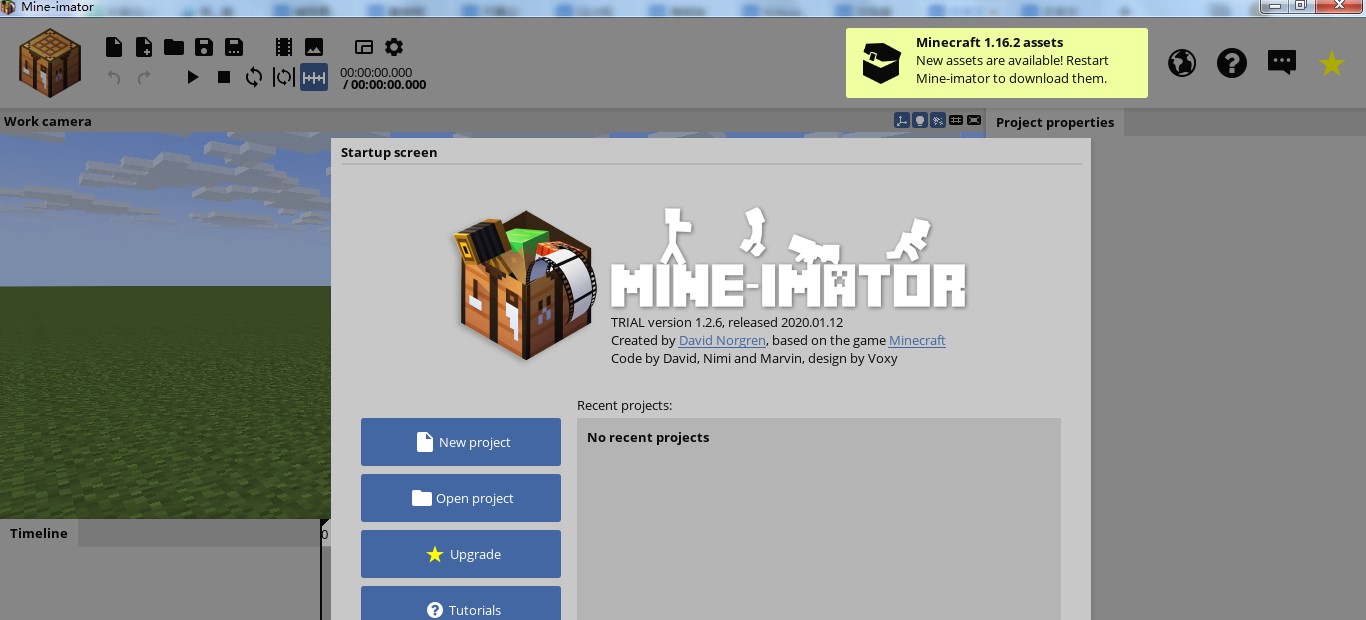Click the help question mark icon
The height and width of the screenshot is (620, 1366).
[1232, 63]
